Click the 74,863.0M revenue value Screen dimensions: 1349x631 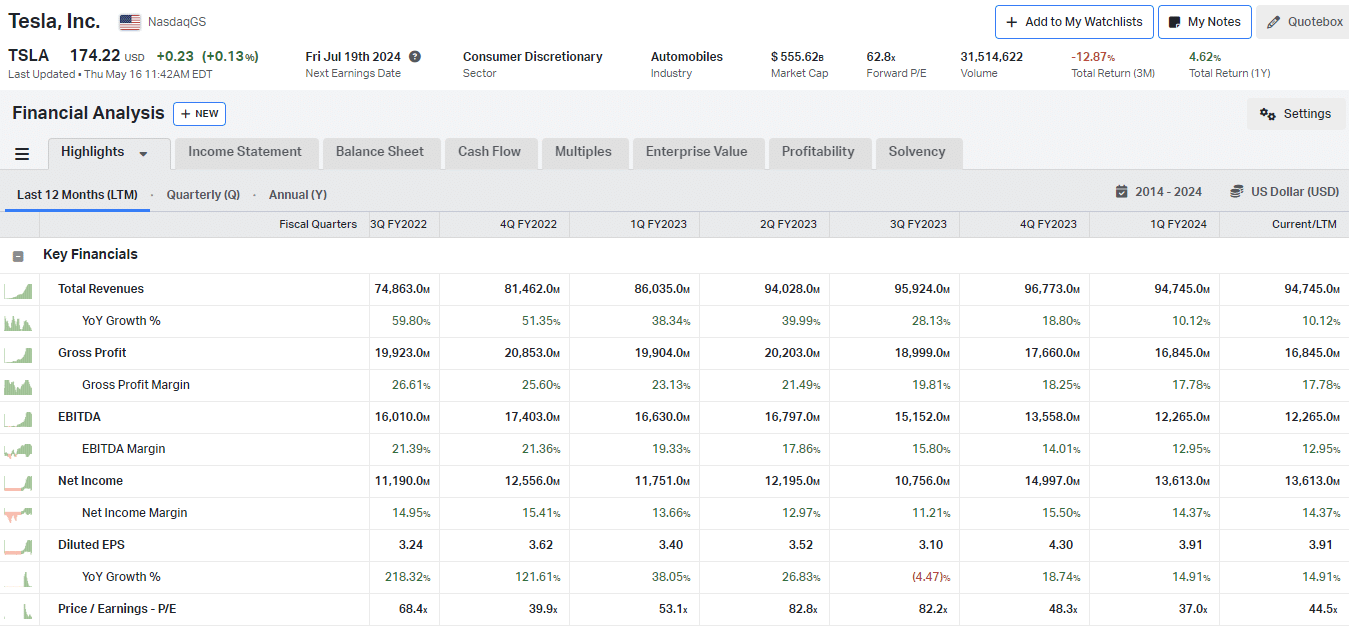tap(402, 289)
